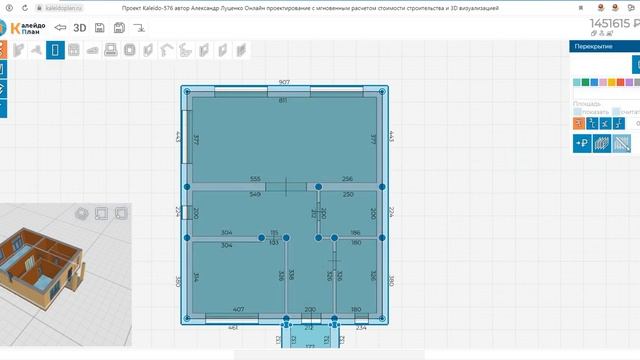
Task: Click the 256 dimension on interior wall
Action: tap(348, 179)
